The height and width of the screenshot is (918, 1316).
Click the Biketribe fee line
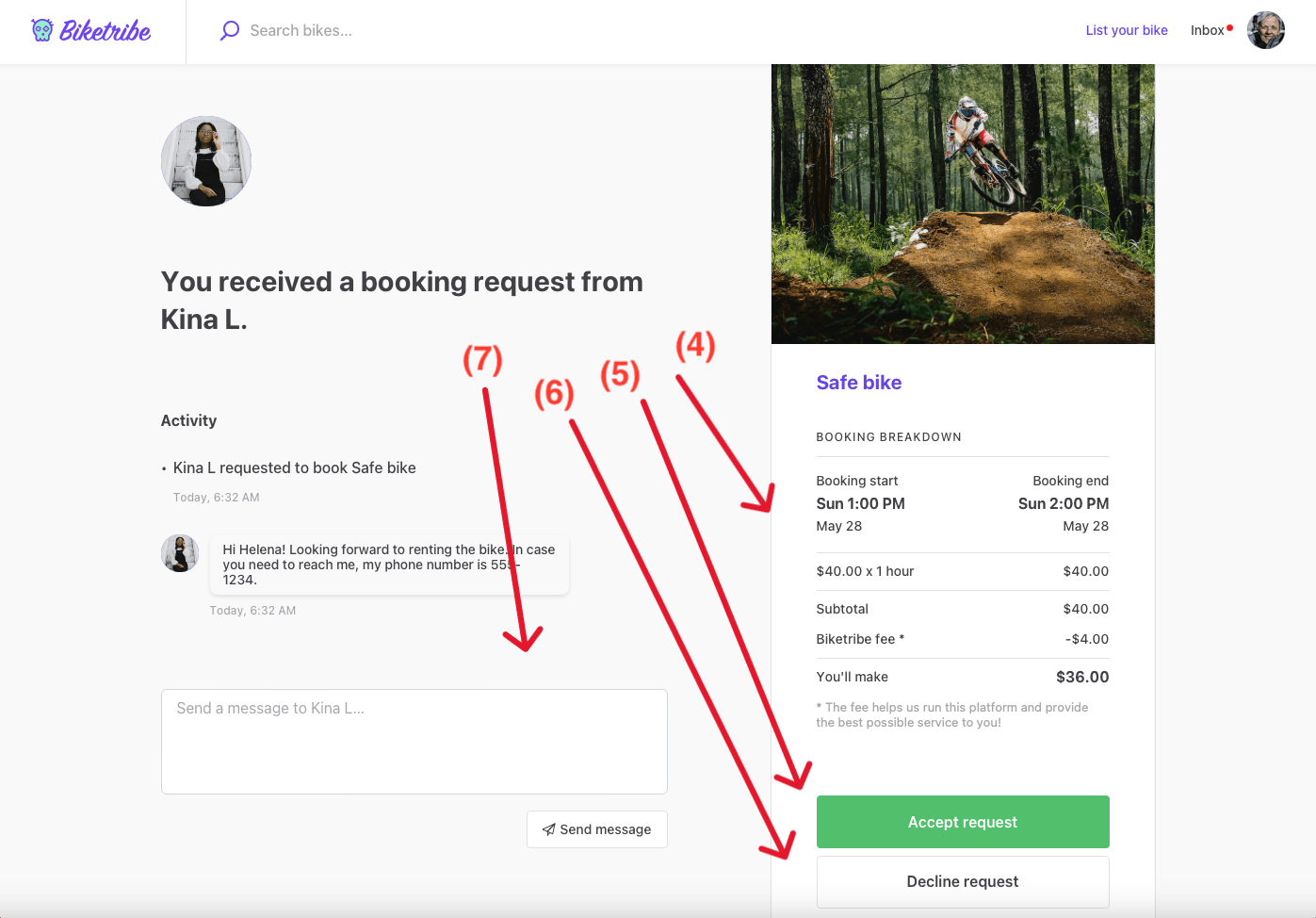coord(860,639)
